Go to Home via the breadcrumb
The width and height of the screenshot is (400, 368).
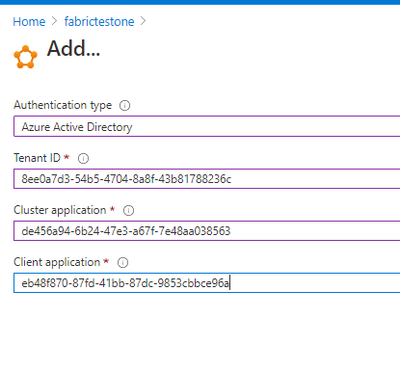[29, 22]
